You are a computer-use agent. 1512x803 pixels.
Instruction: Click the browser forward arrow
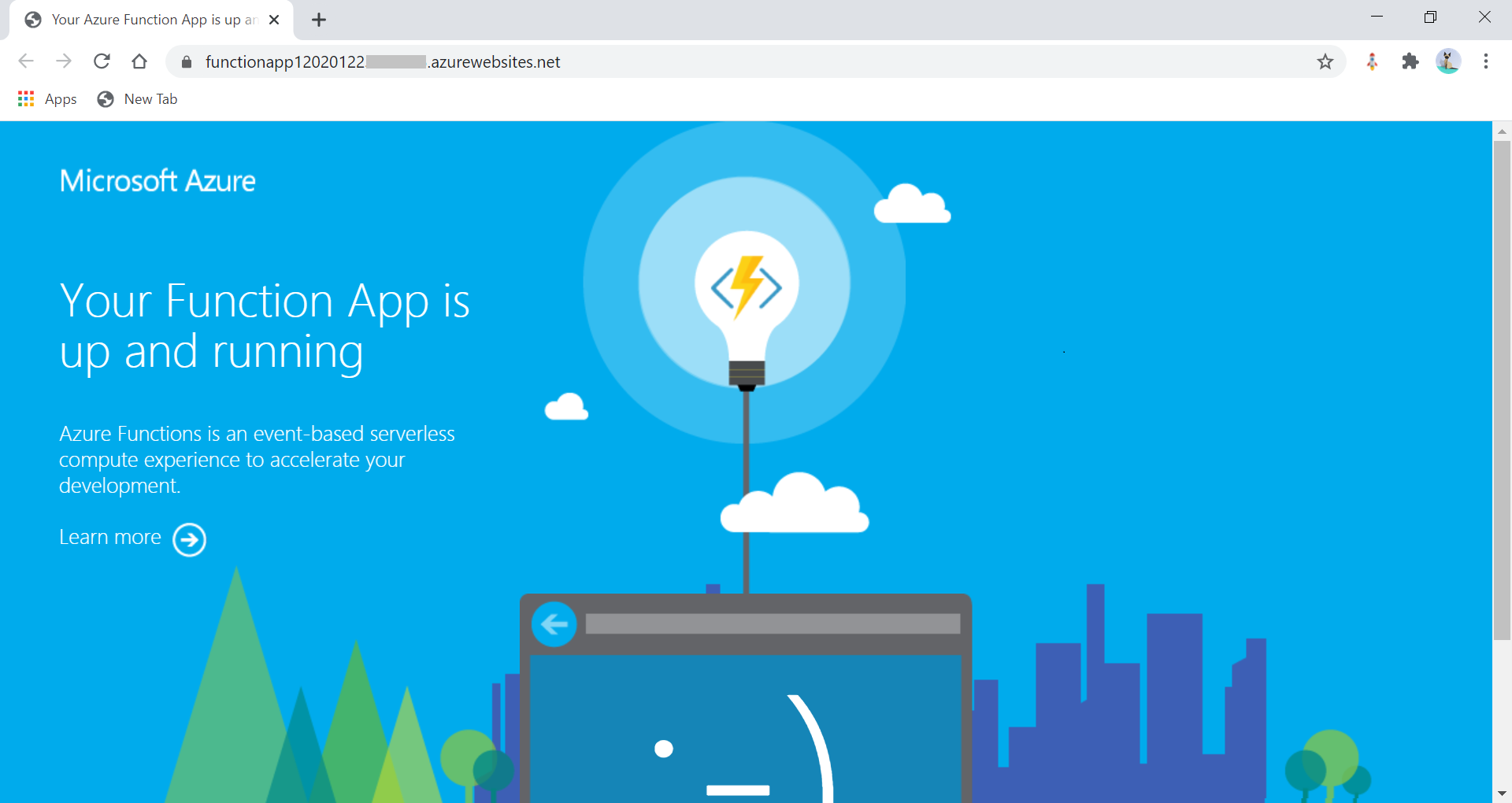pos(64,61)
